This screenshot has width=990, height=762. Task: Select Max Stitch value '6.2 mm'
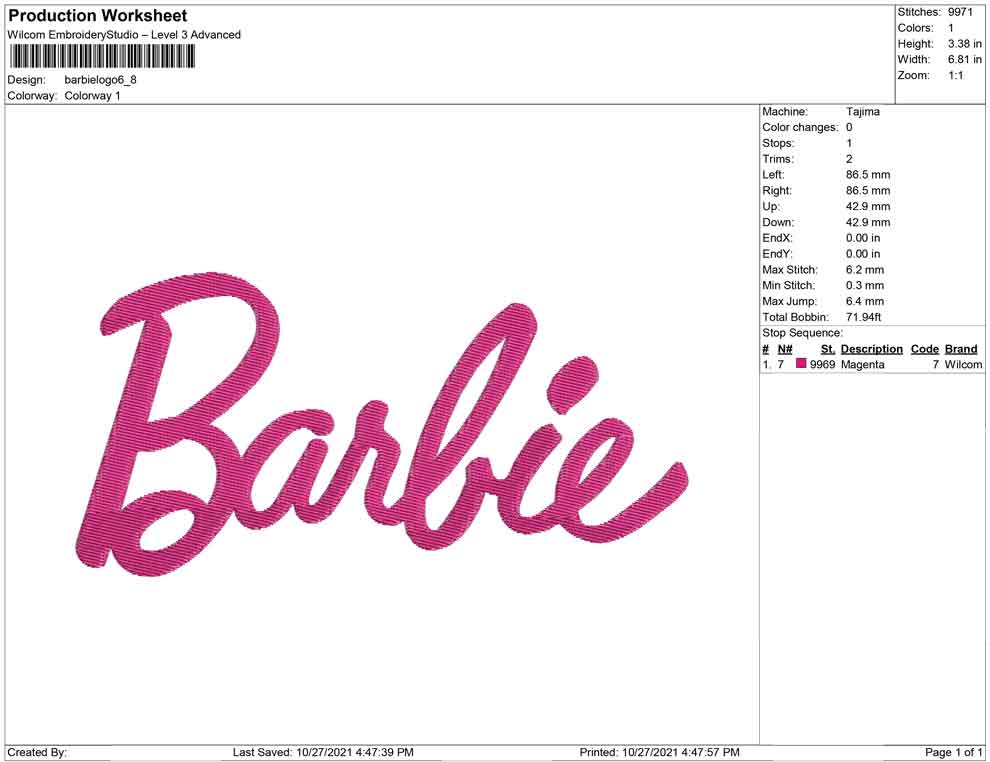(x=865, y=270)
